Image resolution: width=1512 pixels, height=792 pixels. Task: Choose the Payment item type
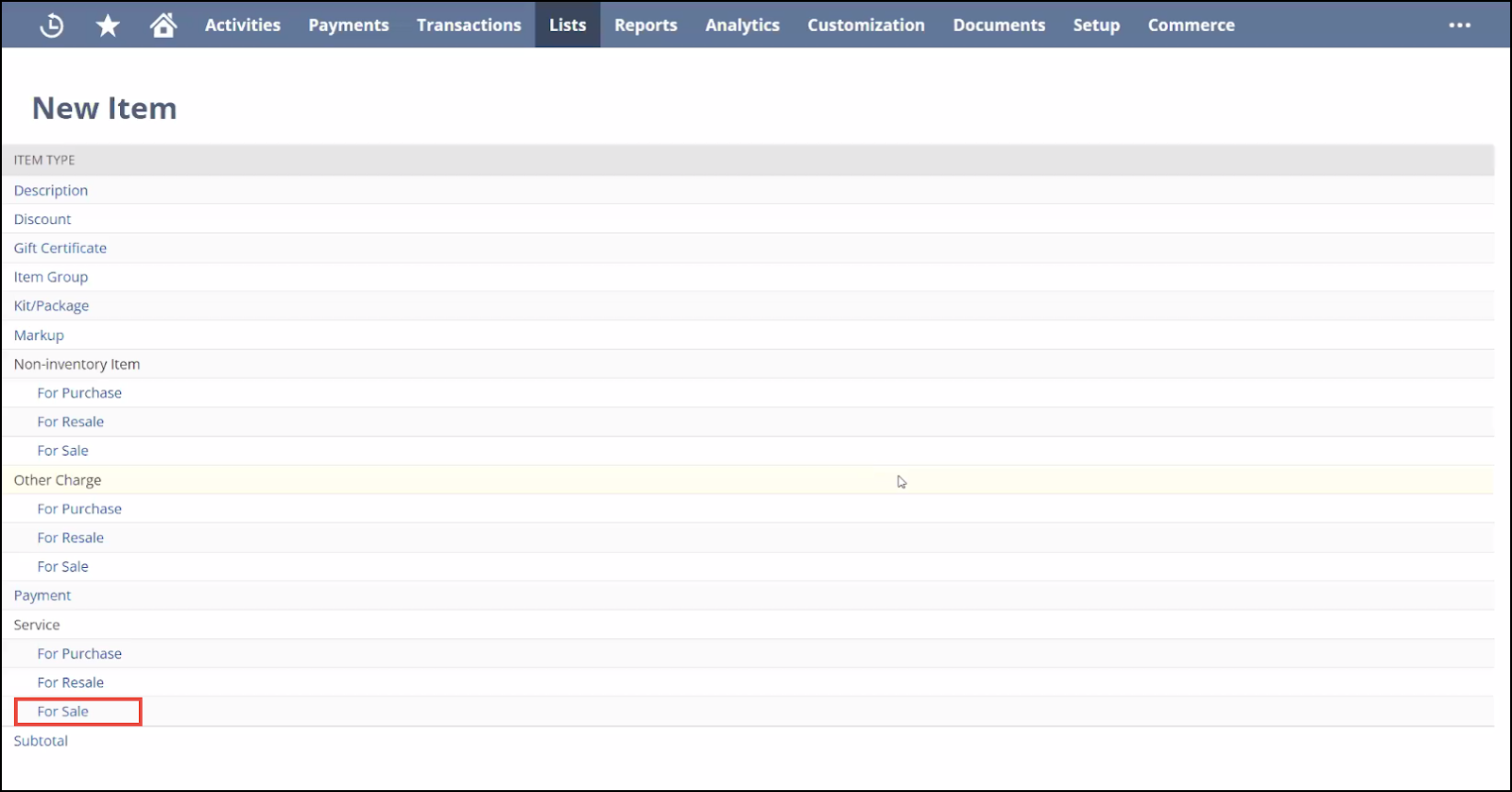coord(43,595)
